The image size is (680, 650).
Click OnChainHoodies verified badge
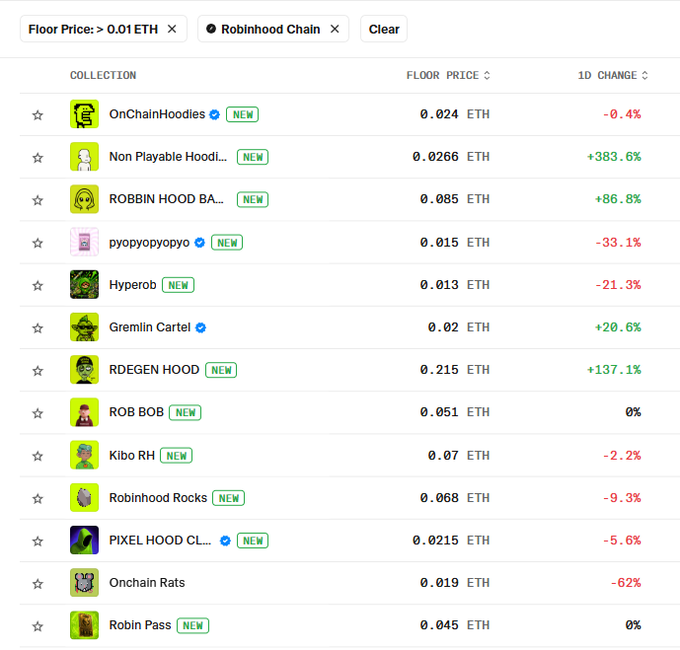[x=215, y=114]
